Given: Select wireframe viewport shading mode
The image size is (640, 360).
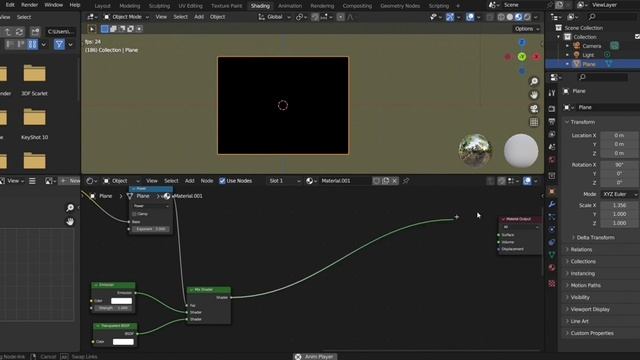Looking at the screenshot, I should [501, 17].
